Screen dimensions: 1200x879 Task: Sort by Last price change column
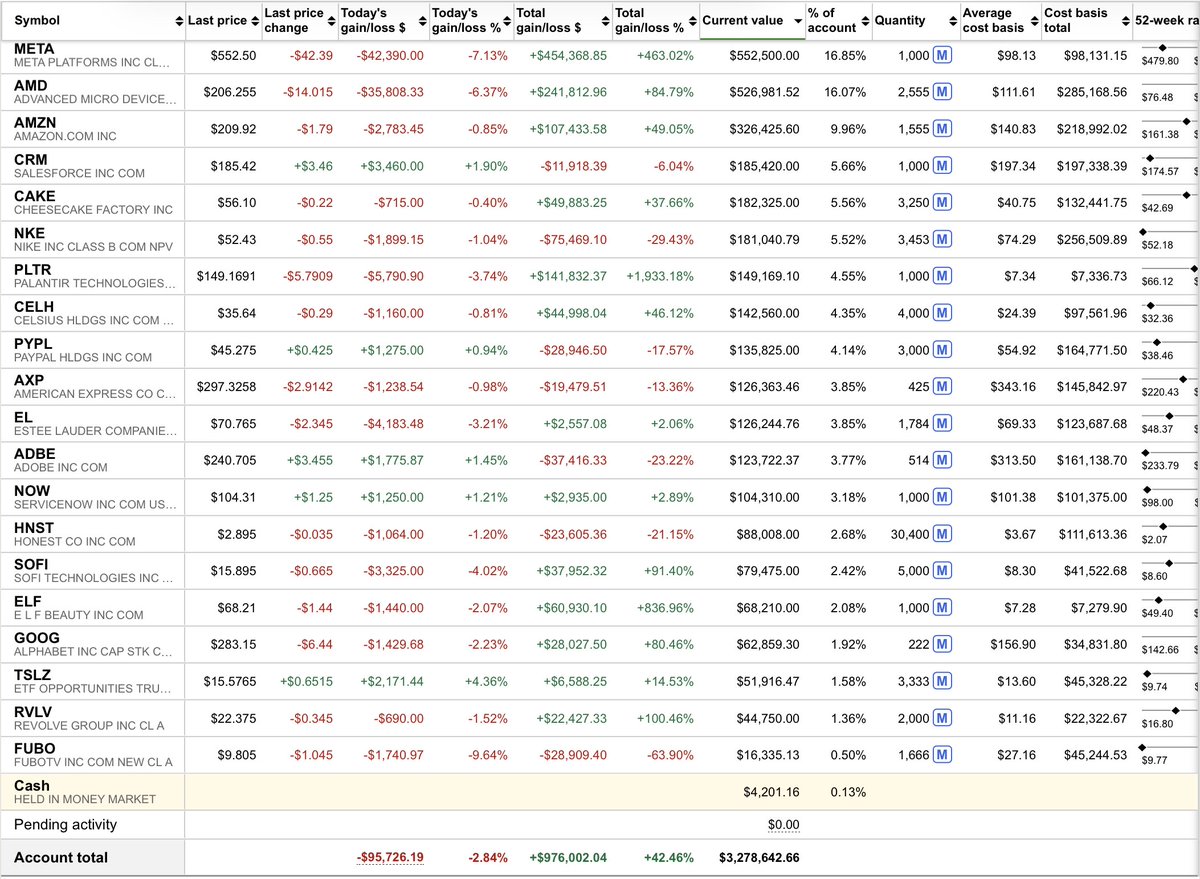(x=299, y=21)
